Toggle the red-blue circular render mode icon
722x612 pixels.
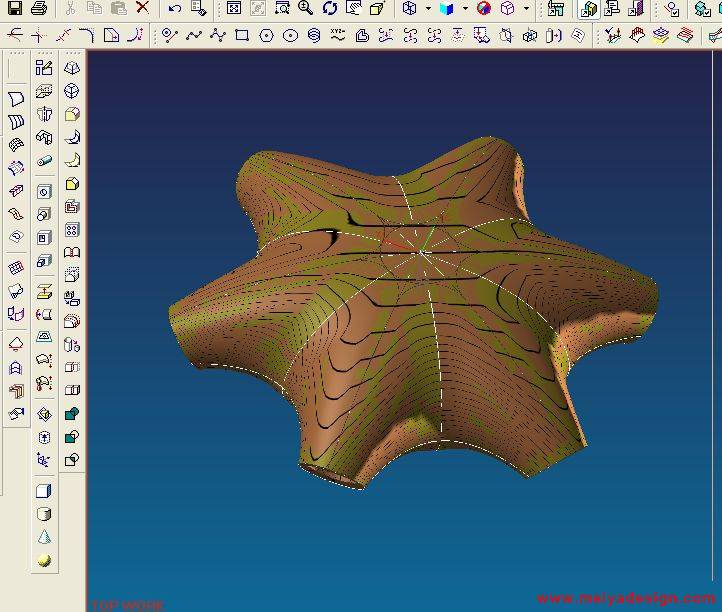[484, 8]
